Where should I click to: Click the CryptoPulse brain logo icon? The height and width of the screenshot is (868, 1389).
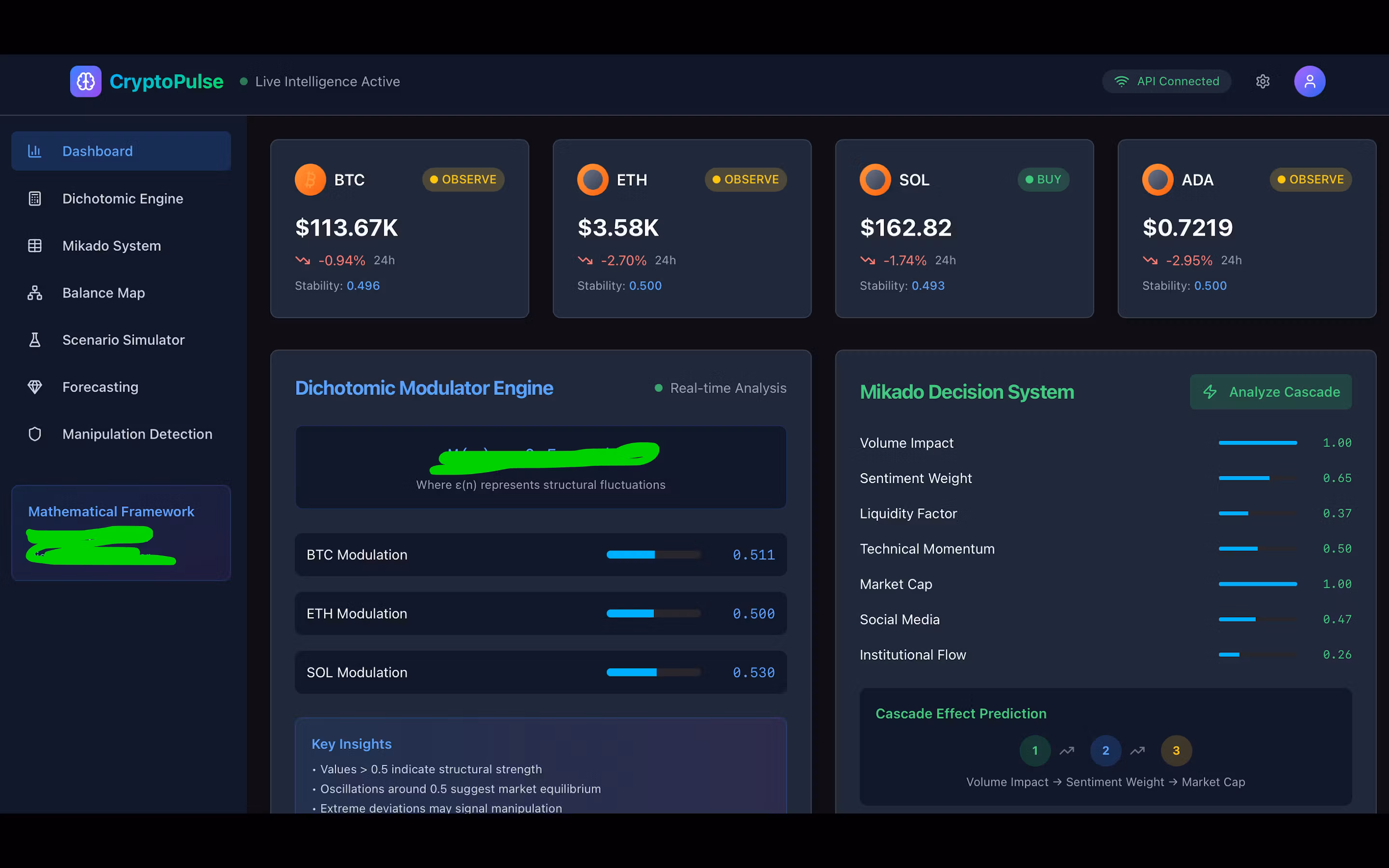click(85, 81)
